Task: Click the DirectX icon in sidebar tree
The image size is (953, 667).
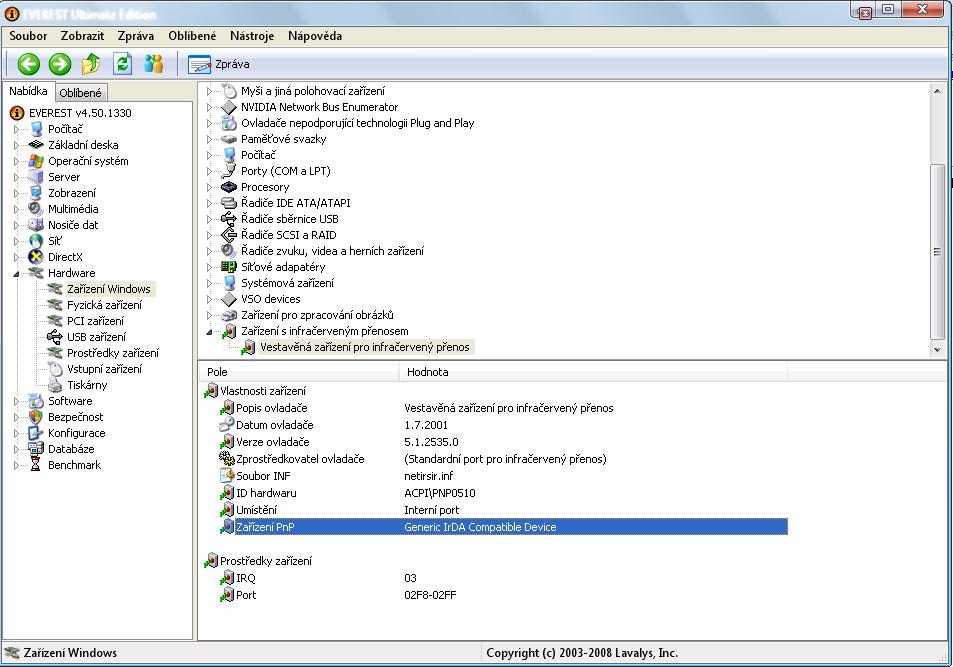Action: 37,257
